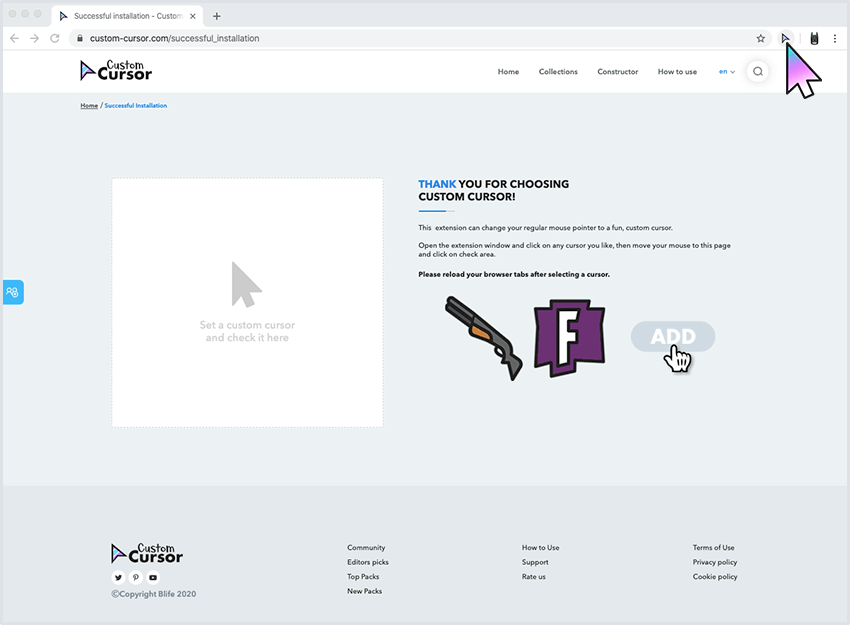This screenshot has height=625, width=850.
Task: Click 'Please reload your browser tabs' text
Action: click(x=514, y=275)
